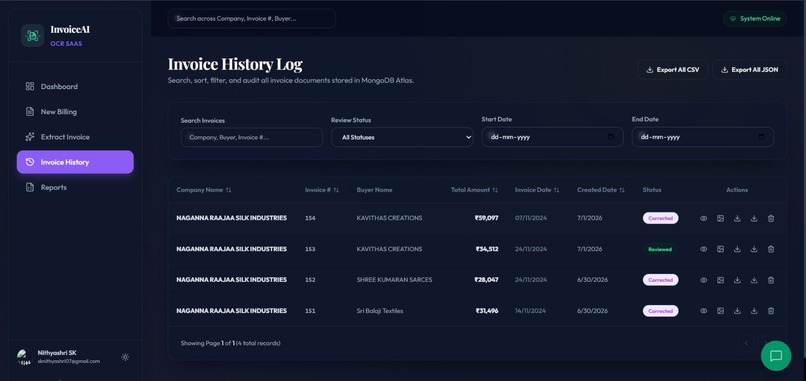
Task: Focus the Search Invoices filter field
Action: [x=252, y=137]
